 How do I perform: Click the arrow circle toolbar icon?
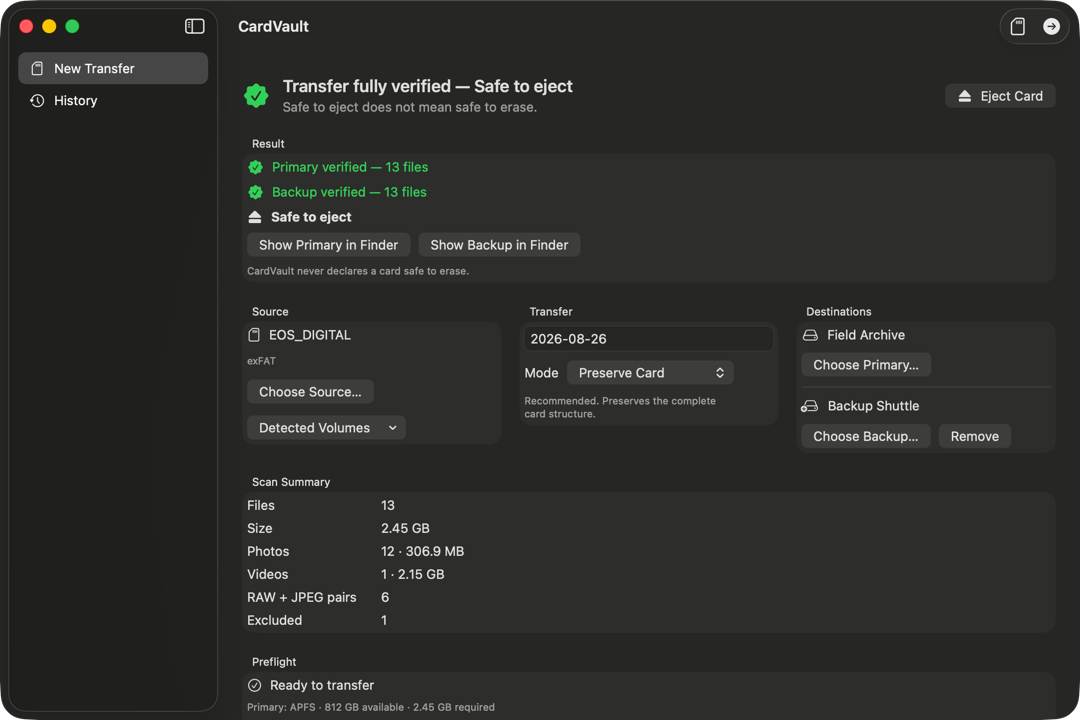1051,26
